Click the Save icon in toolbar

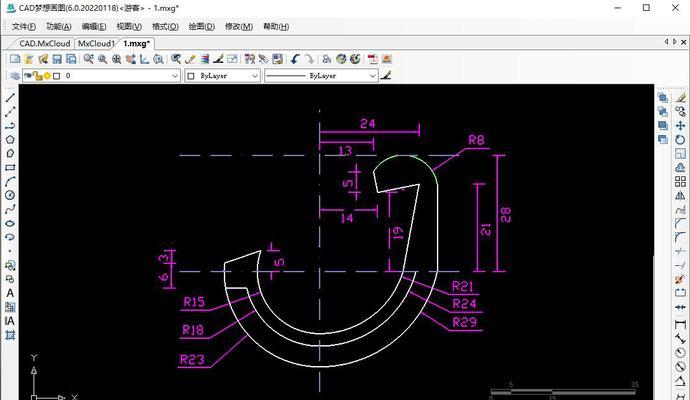57,59
